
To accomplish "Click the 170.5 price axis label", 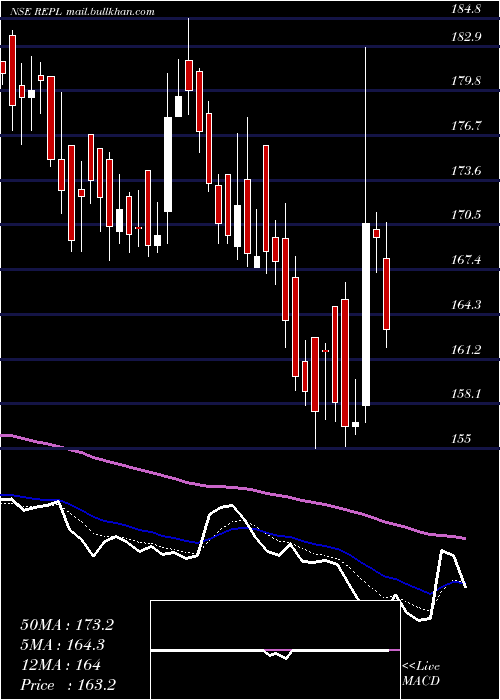I will coord(466,215).
